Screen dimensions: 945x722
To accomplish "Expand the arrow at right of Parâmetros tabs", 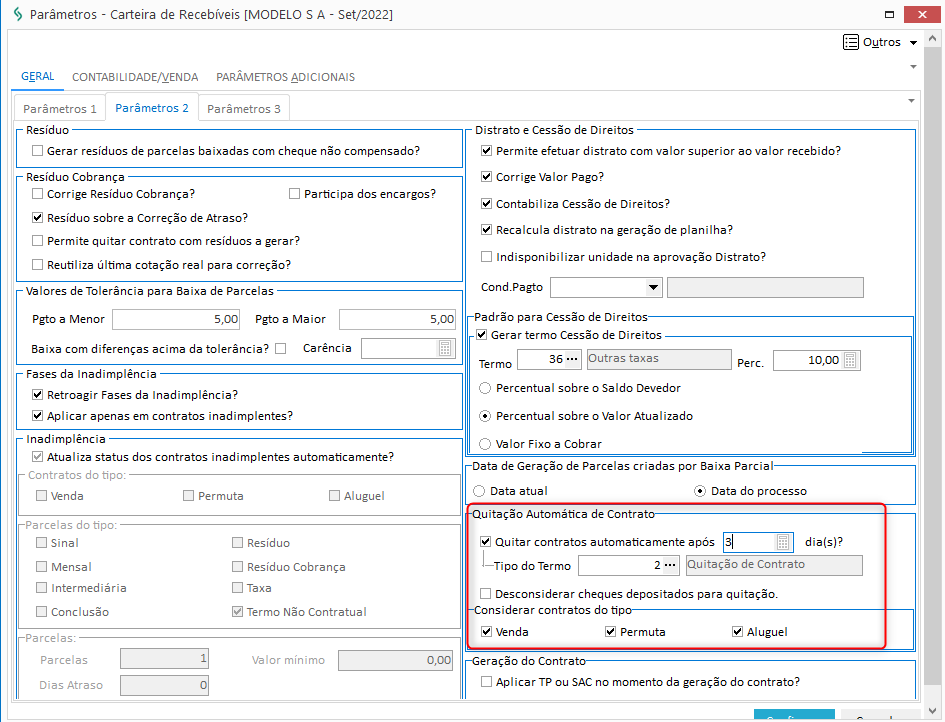I will (x=911, y=101).
